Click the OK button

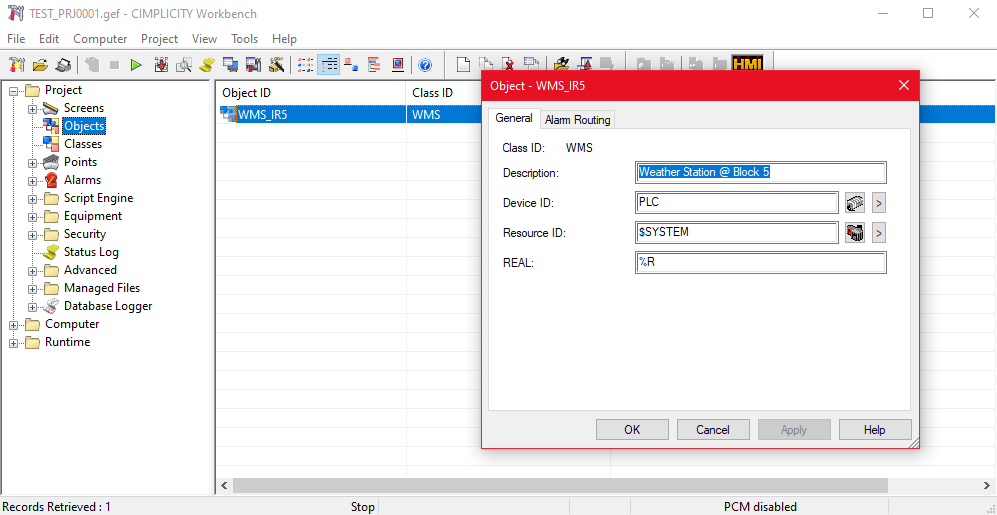coord(632,430)
